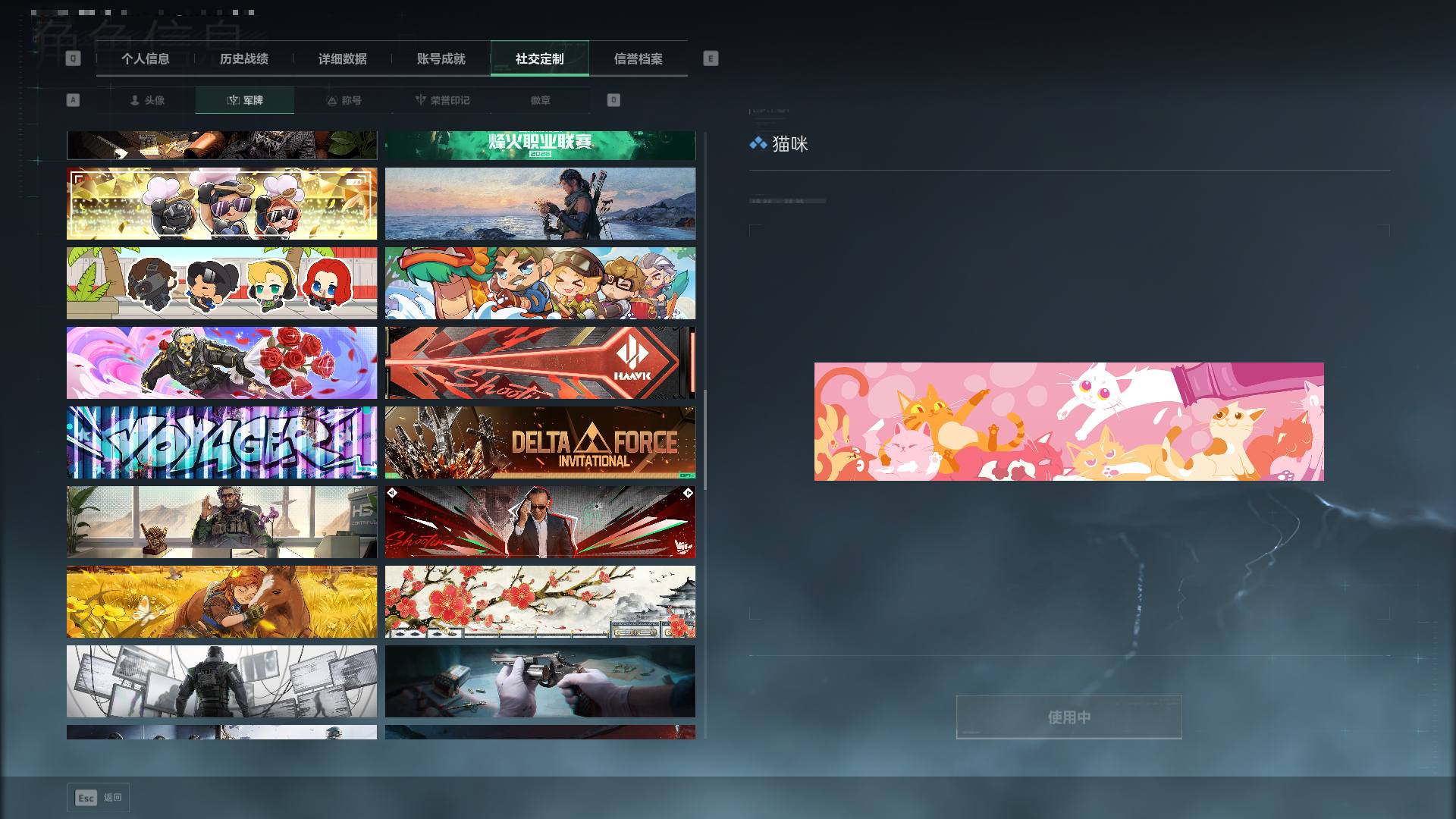Pick the plum blossom ink painting banner

click(x=540, y=601)
